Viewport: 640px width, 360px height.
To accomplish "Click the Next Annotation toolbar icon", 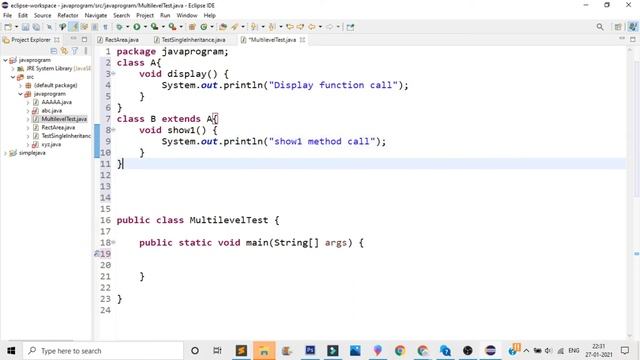I will click(254, 27).
